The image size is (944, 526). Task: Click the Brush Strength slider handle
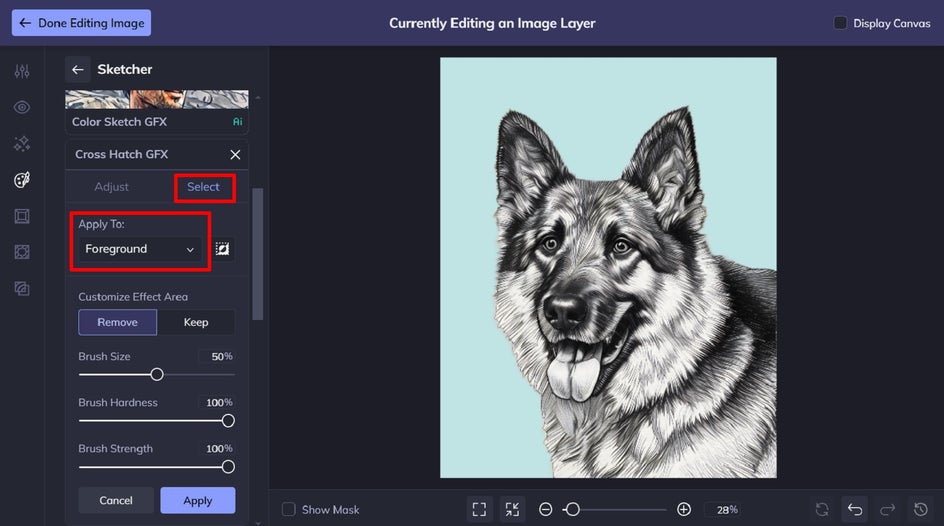point(228,467)
